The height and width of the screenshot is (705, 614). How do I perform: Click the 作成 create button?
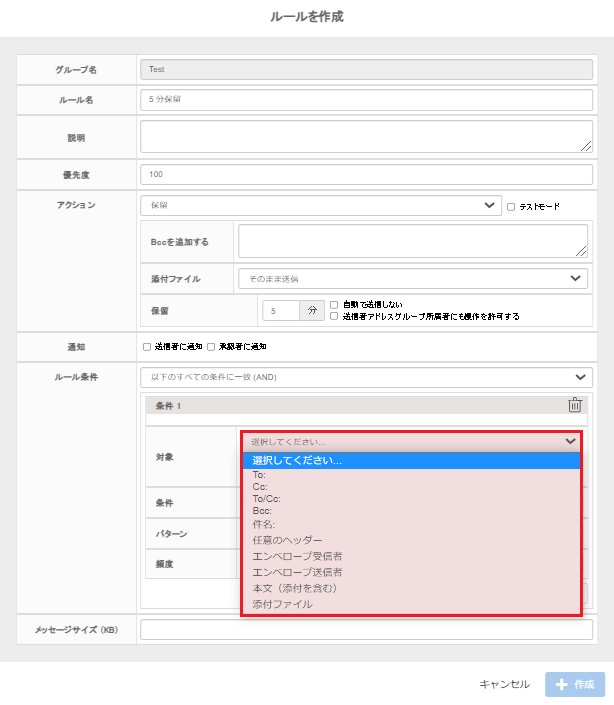tap(575, 684)
